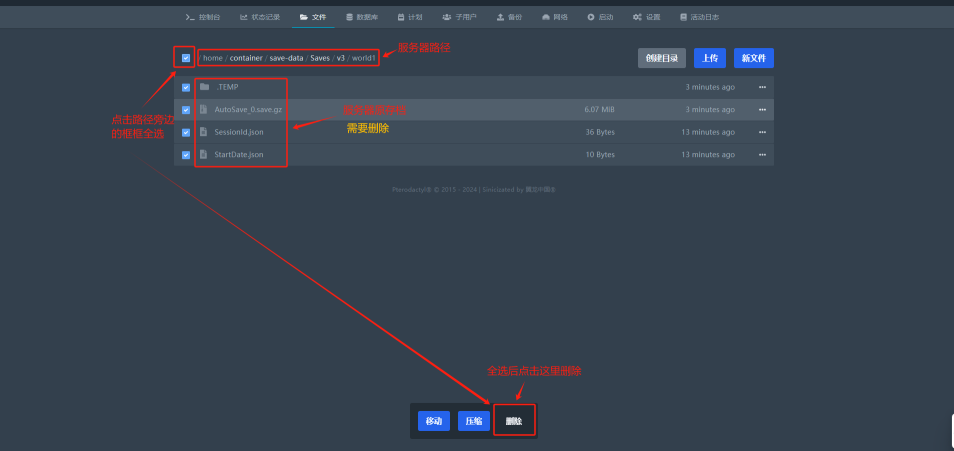This screenshot has height=451, width=954.
Task: Uncheck the .TEMP folder checkbox
Action: 186,88
